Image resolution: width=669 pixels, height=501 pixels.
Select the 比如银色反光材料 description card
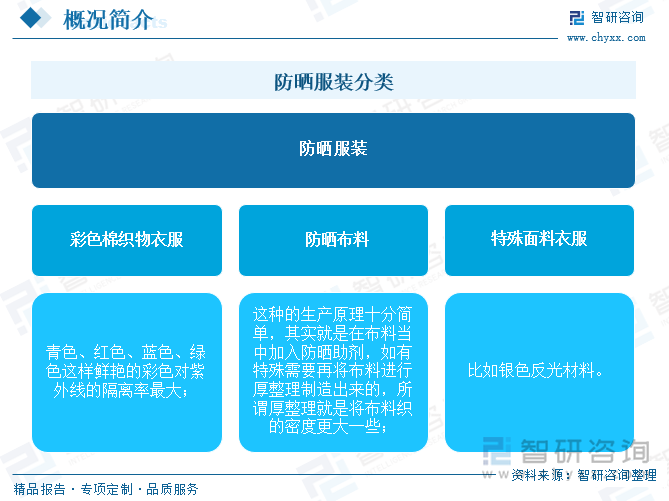pyautogui.click(x=539, y=372)
